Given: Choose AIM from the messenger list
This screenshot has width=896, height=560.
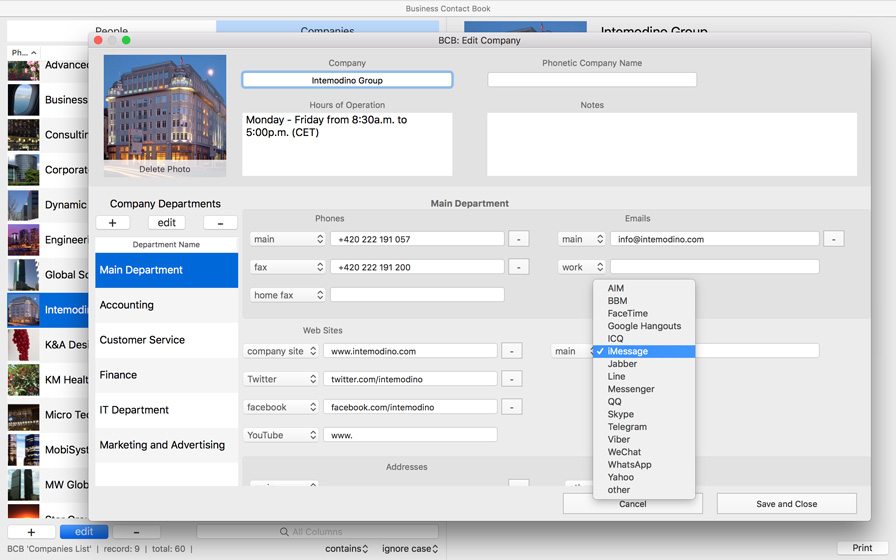Looking at the screenshot, I should point(644,288).
